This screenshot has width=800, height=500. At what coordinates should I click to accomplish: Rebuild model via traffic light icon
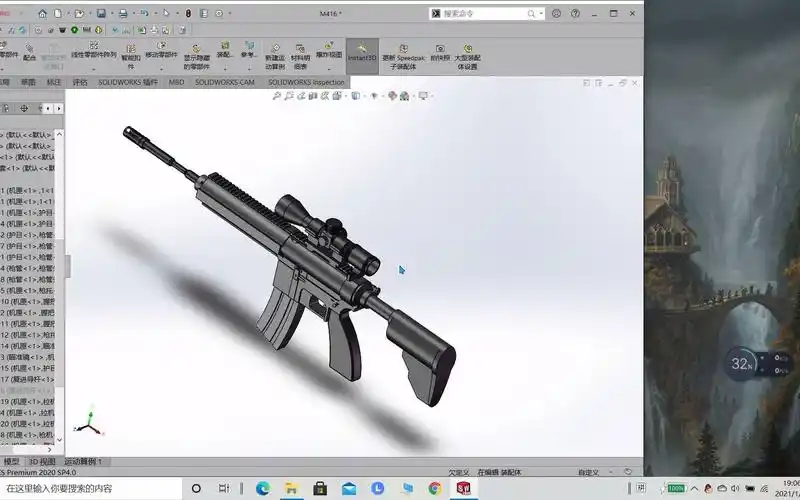188,14
